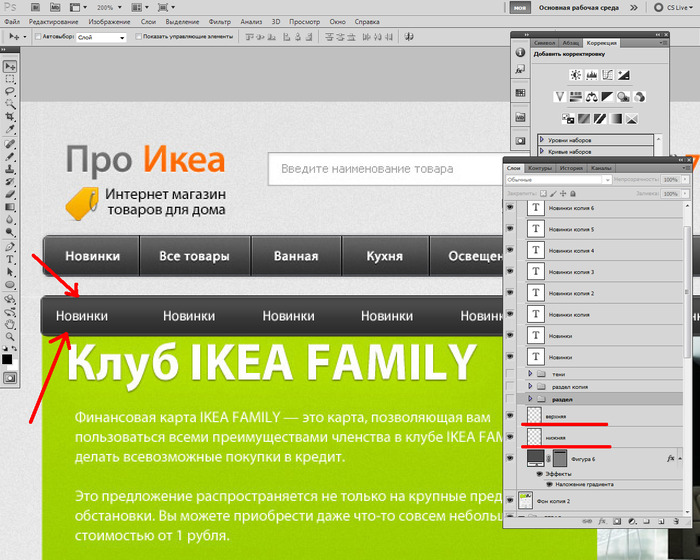Hide the Новинки копия 2 layer

(510, 293)
